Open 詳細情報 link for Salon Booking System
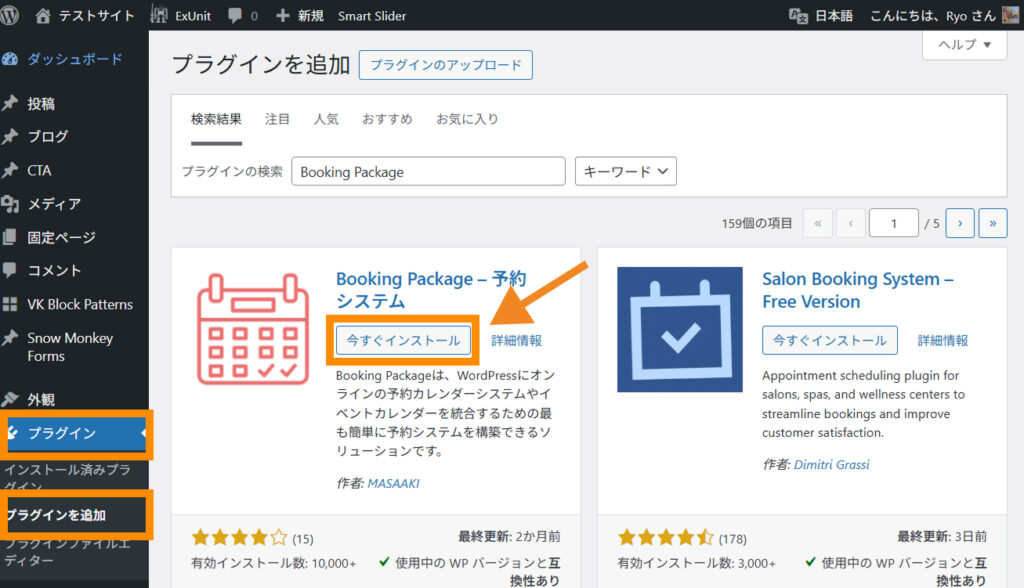 tap(943, 340)
